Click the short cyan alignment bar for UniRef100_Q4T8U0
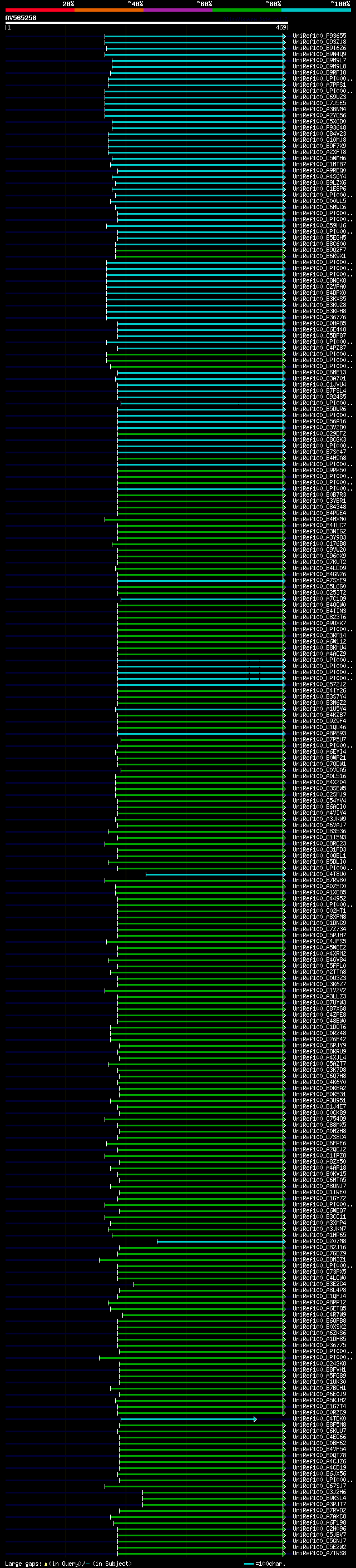The width and height of the screenshot is (356, 1568). [x=215, y=874]
